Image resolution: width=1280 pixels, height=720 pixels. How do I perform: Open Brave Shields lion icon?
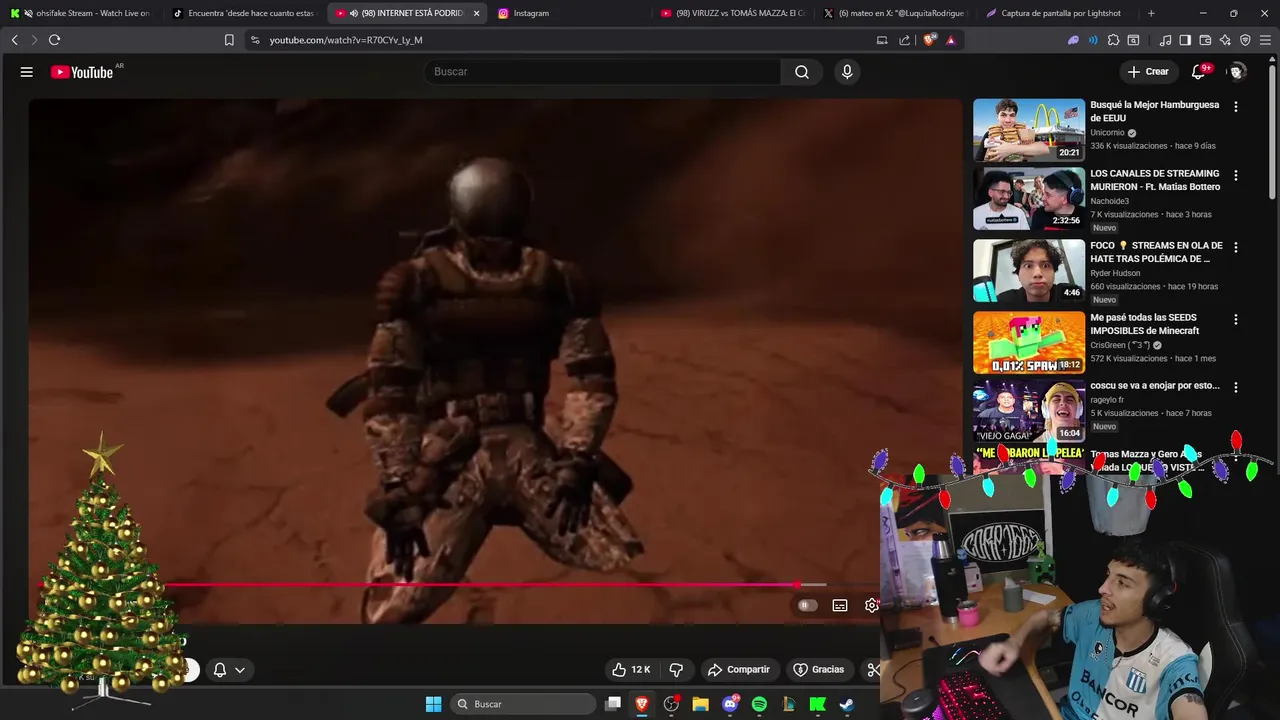click(x=929, y=40)
